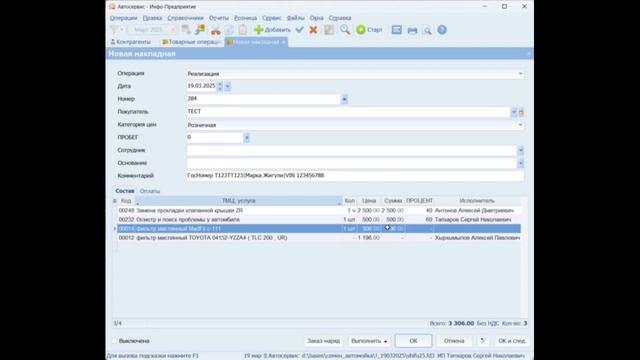This screenshot has width=640, height=360.
Task: Open the Сервис menu
Action: [x=271, y=18]
